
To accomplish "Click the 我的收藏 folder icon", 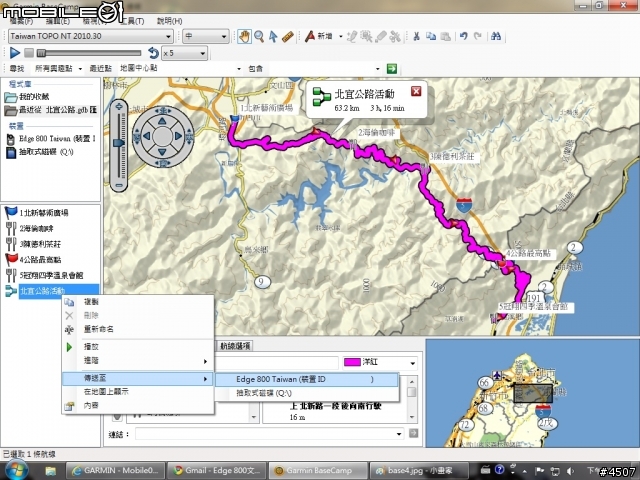I will (11, 97).
